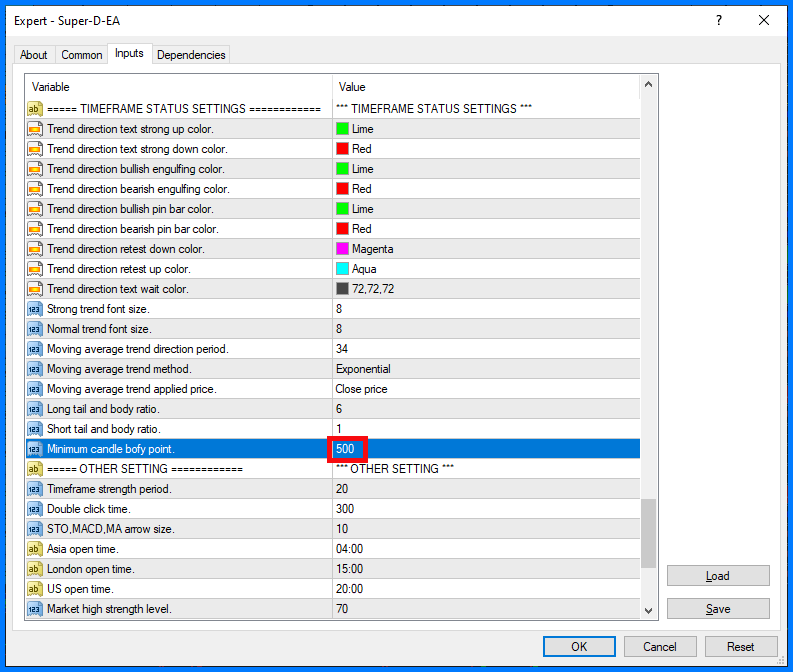The height and width of the screenshot is (672, 793).
Task: Click the Aqua color swatch
Action: 343,269
